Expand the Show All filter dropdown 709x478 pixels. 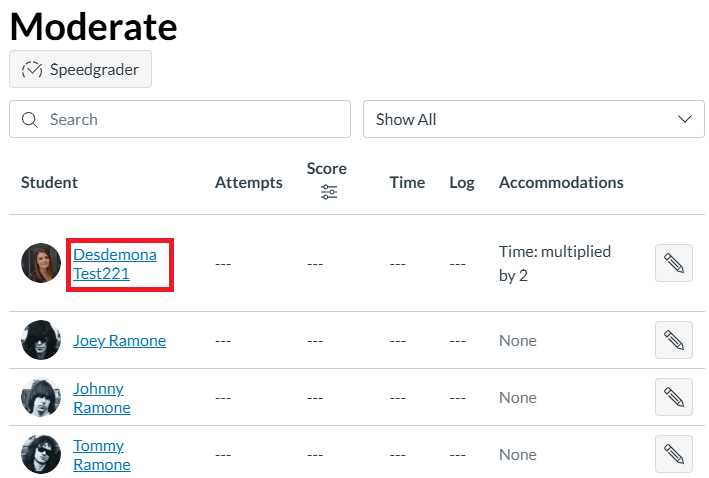click(520, 119)
